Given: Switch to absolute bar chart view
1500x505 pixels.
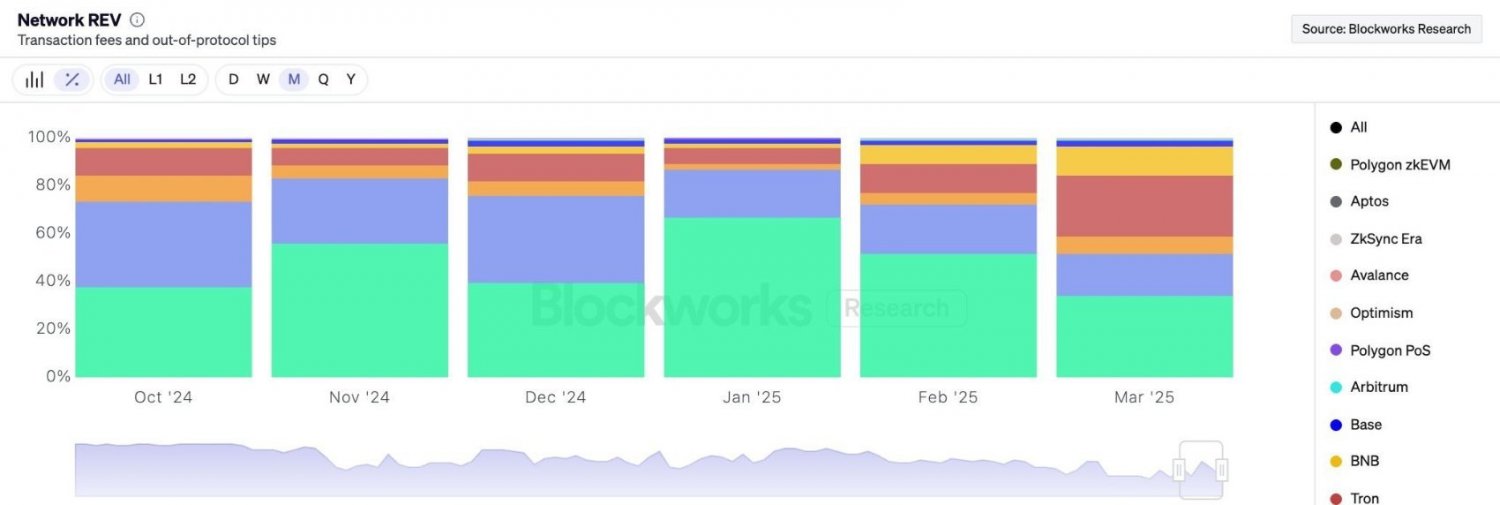Looking at the screenshot, I should [35, 80].
